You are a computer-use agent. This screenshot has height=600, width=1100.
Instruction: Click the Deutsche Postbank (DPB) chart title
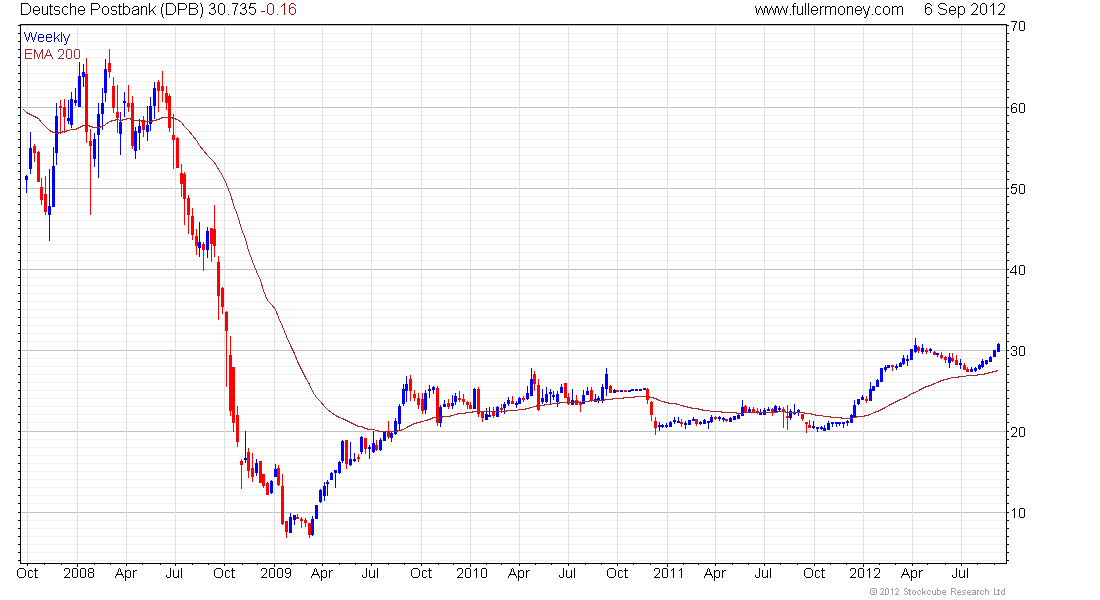tap(112, 10)
